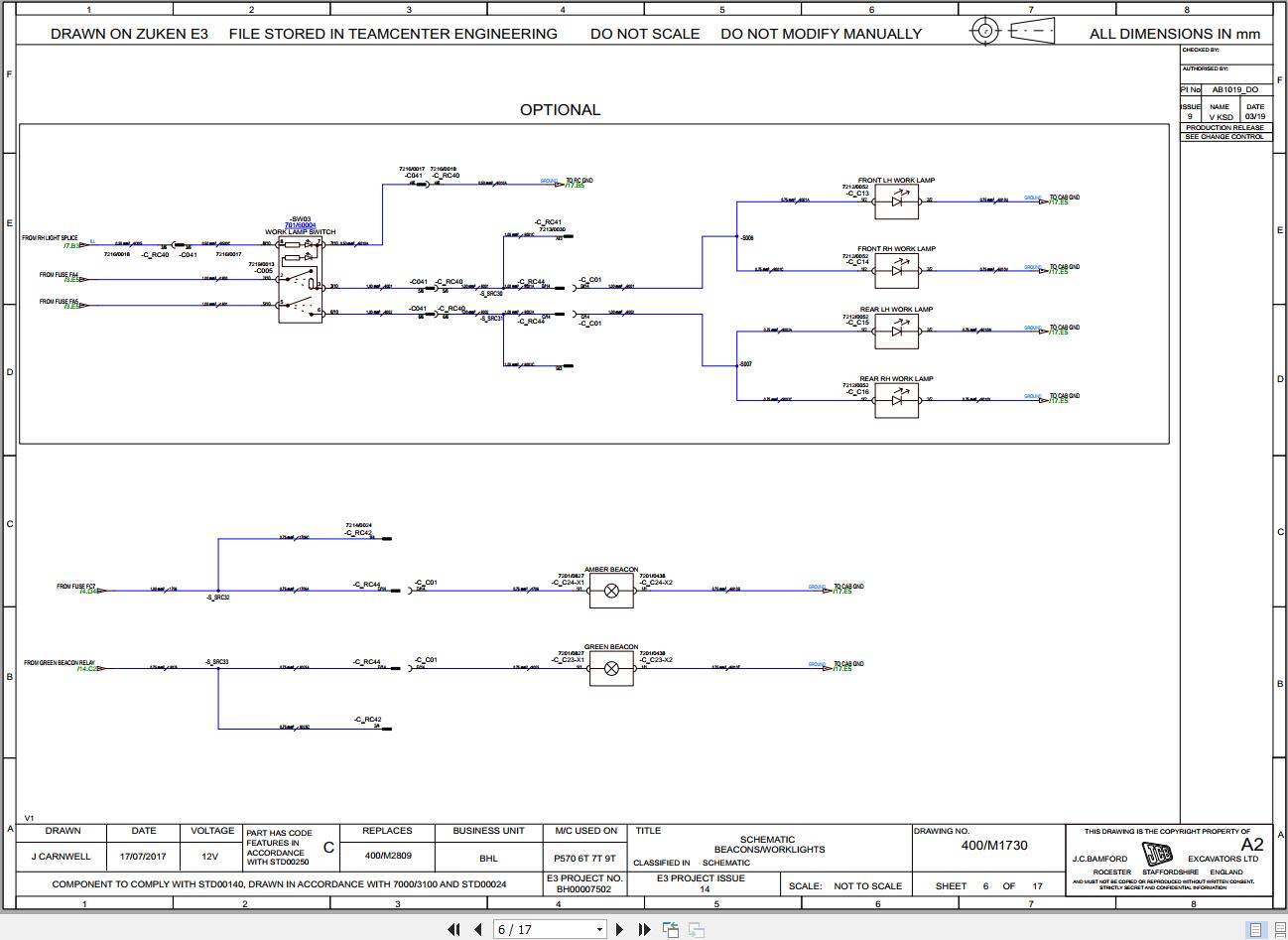Viewport: 1288px width, 940px height.
Task: Click the 400/M2809 replaces cell
Action: 387,856
